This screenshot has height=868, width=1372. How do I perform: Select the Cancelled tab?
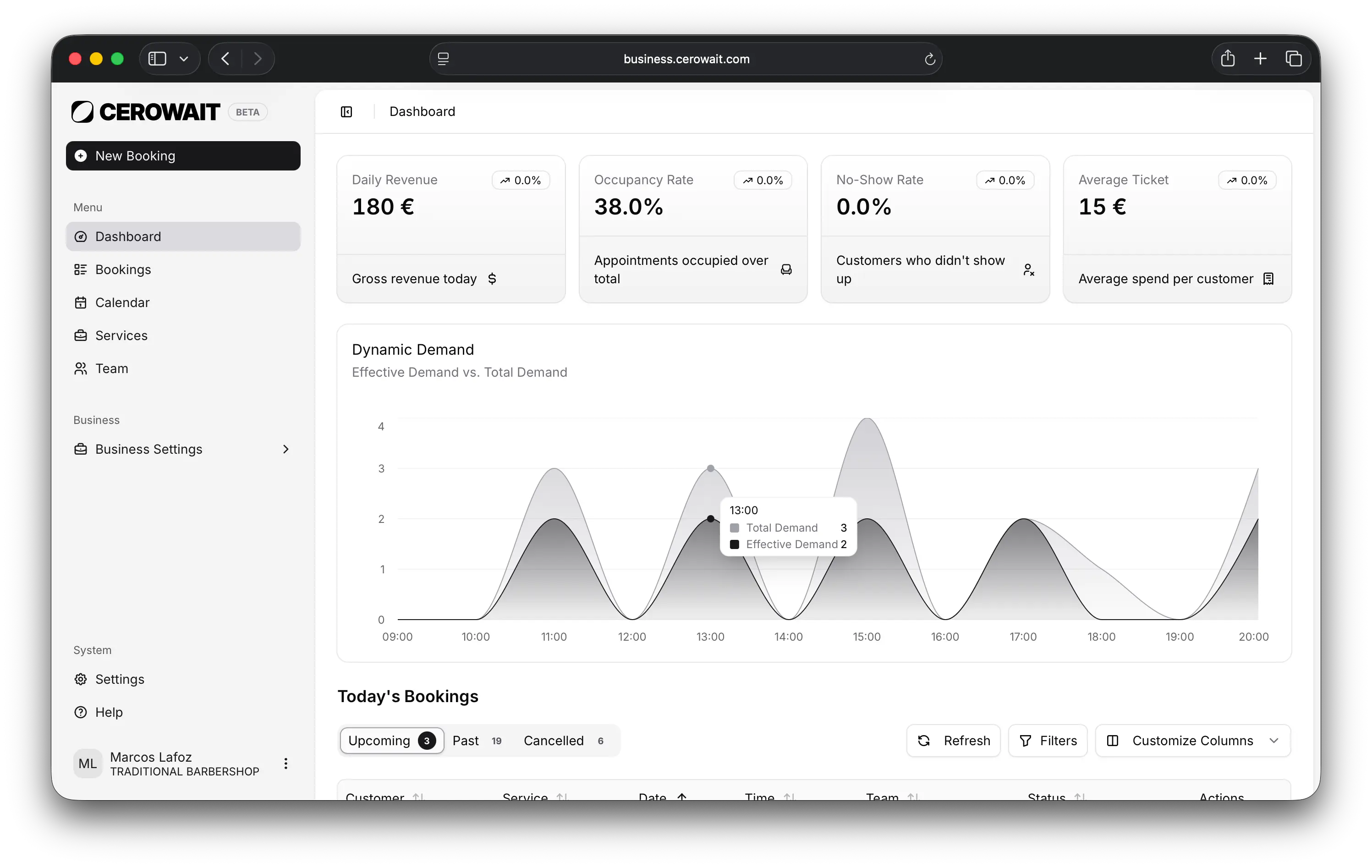[554, 740]
